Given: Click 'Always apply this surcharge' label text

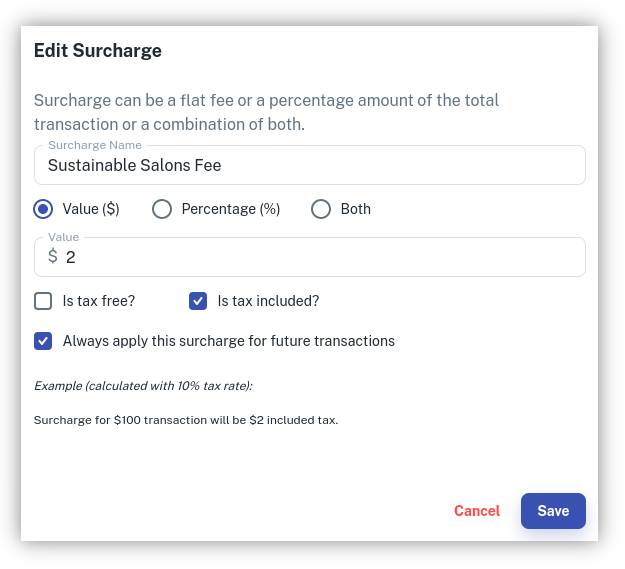Looking at the screenshot, I should coord(229,341).
